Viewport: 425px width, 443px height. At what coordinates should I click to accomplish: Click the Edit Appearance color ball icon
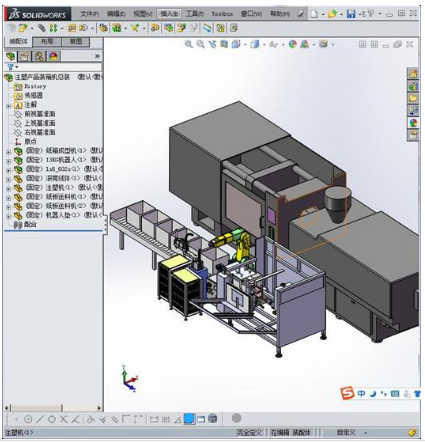click(292, 44)
